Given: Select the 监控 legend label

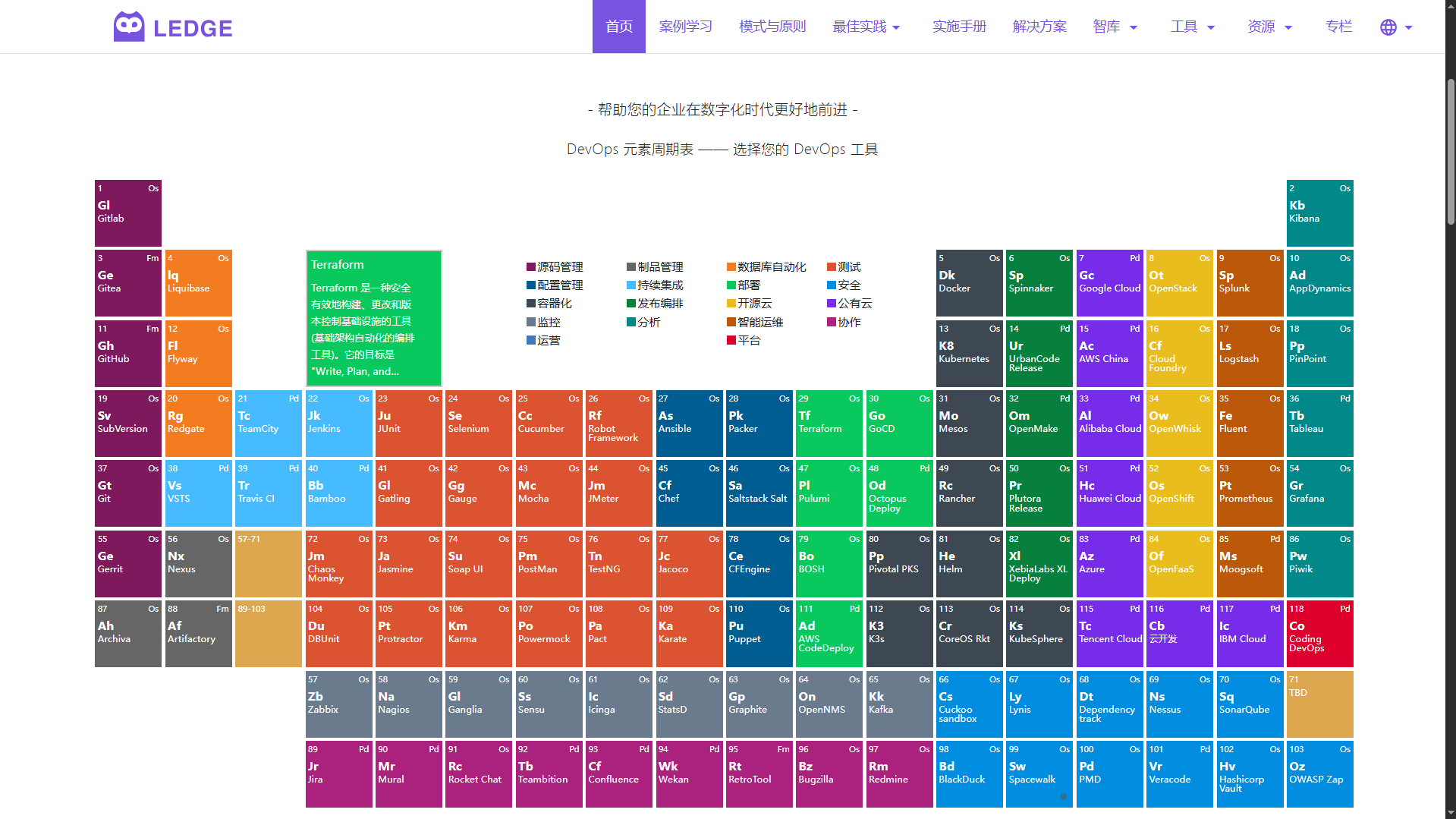Looking at the screenshot, I should click(x=549, y=323).
